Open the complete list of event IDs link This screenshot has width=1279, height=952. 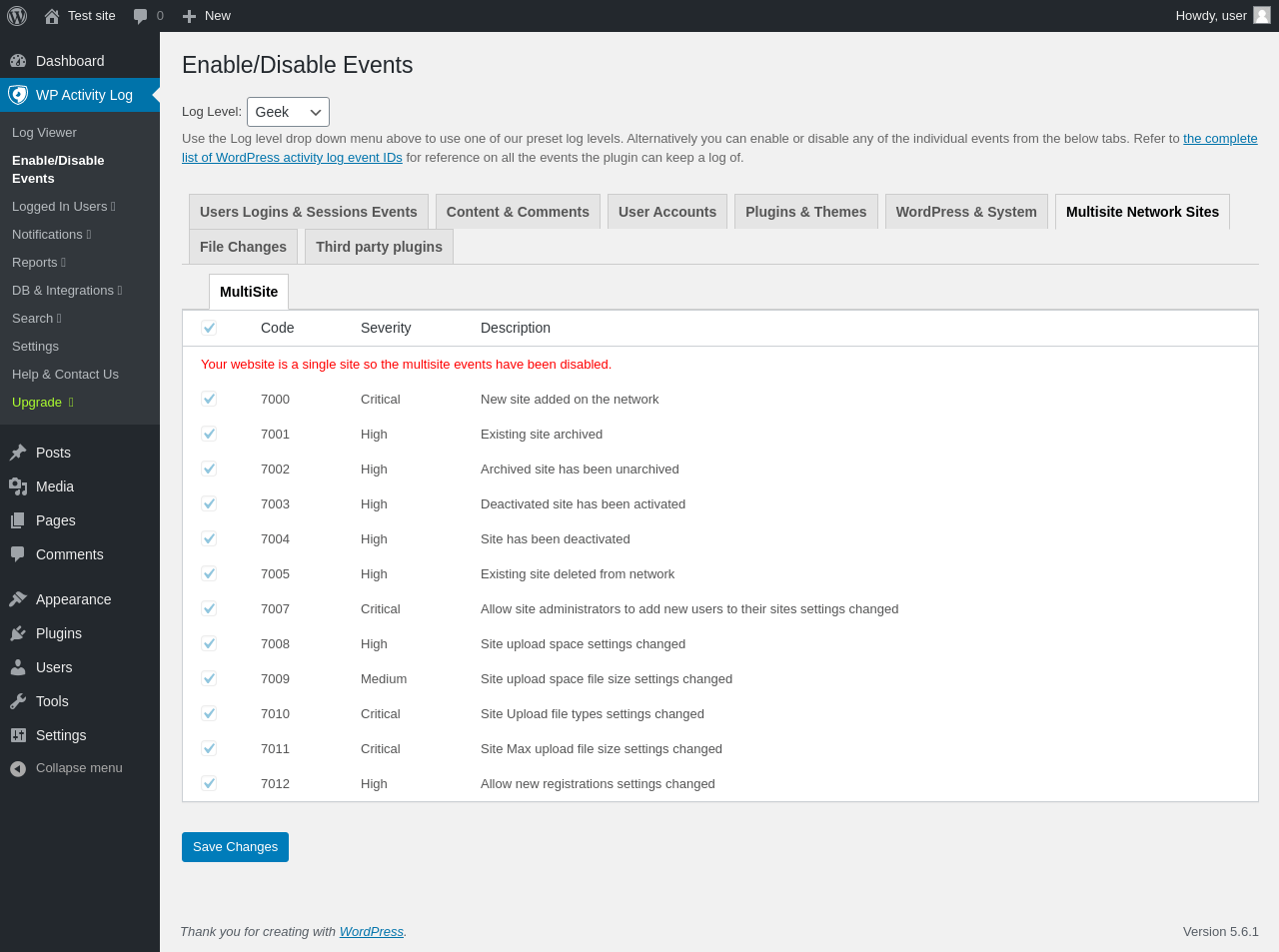point(1219,139)
